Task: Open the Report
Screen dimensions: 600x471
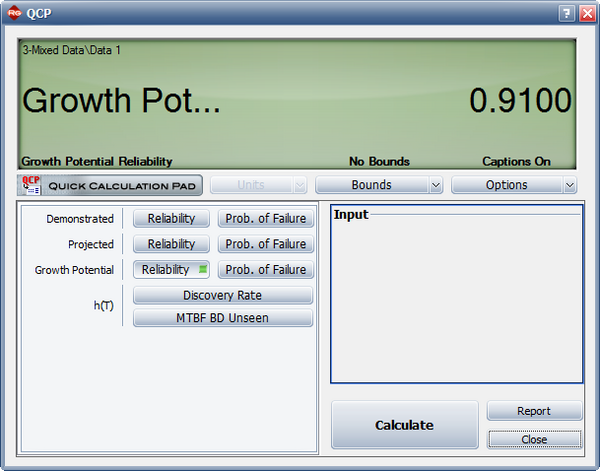Action: pyautogui.click(x=534, y=411)
